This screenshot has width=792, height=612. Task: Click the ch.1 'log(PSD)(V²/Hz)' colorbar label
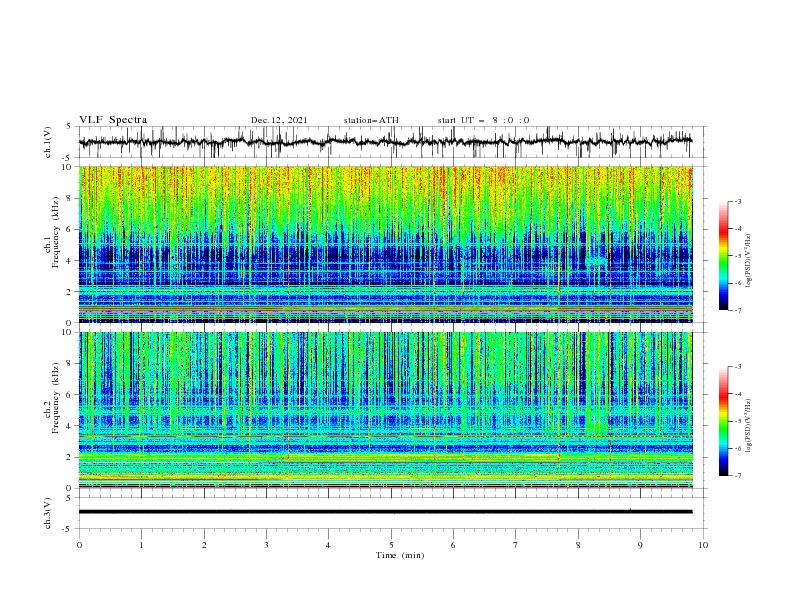[x=748, y=261]
